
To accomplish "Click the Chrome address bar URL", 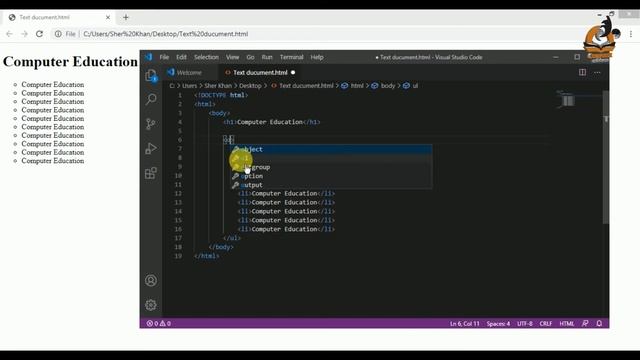I will [165, 34].
